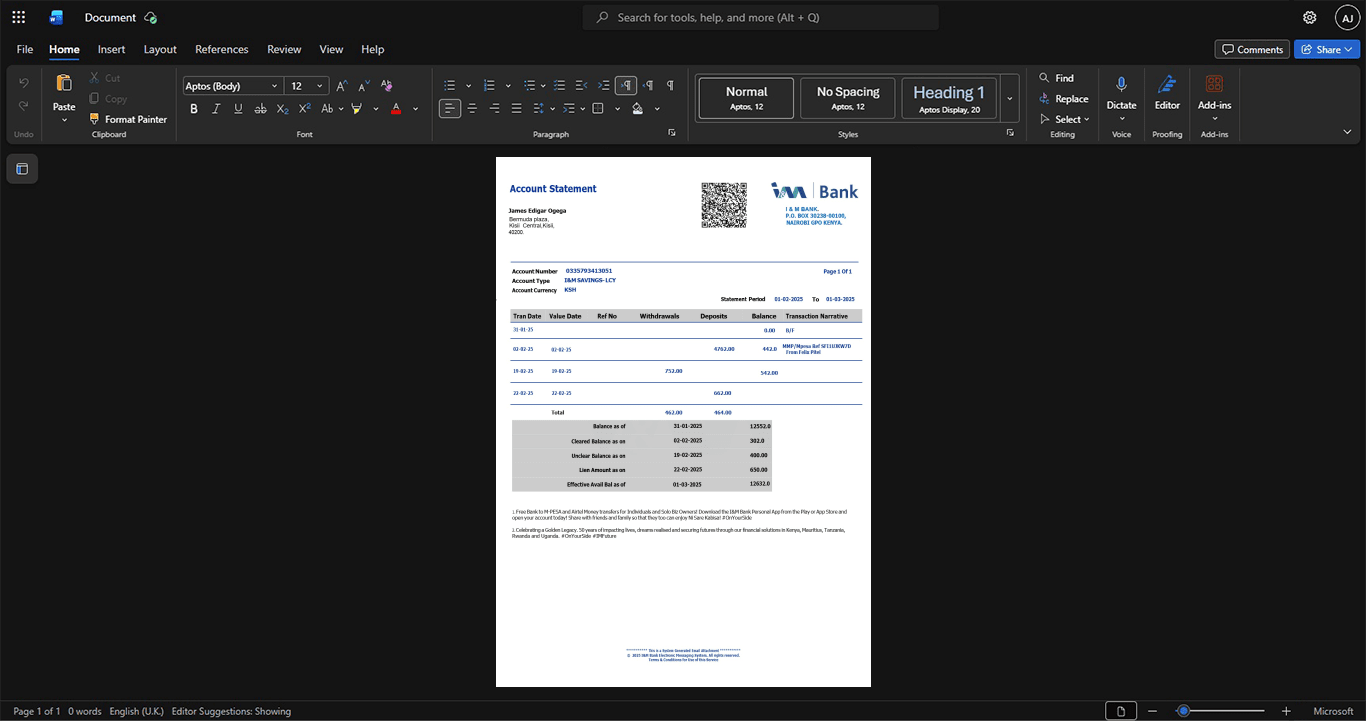
Task: Align paragraph to the right
Action: tap(494, 108)
